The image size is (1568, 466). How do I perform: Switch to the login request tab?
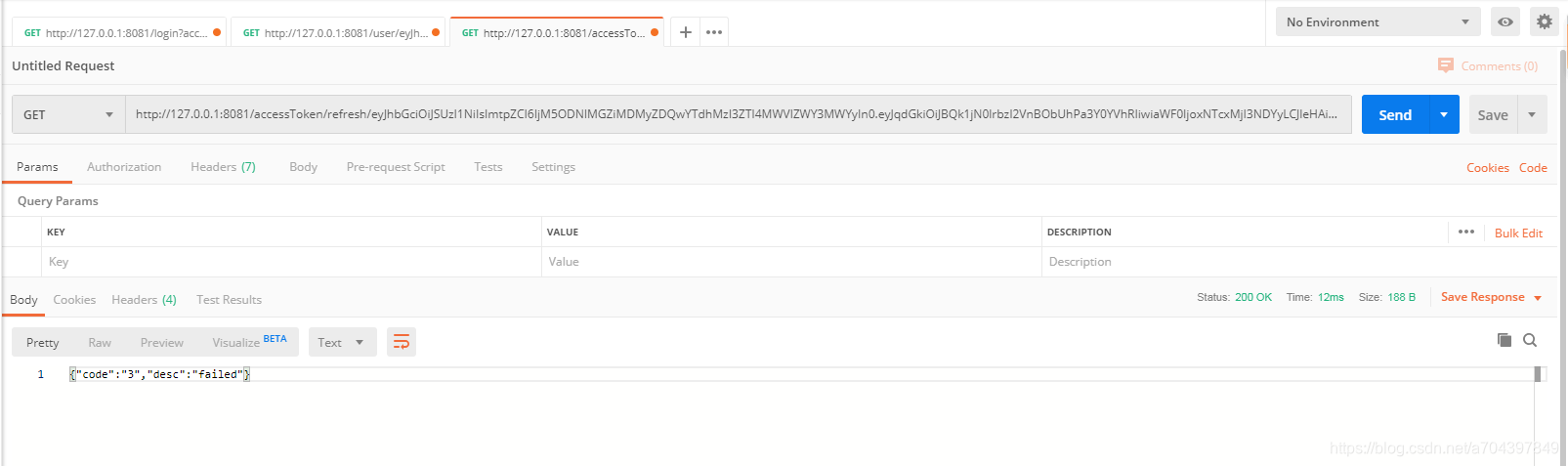tap(117, 32)
